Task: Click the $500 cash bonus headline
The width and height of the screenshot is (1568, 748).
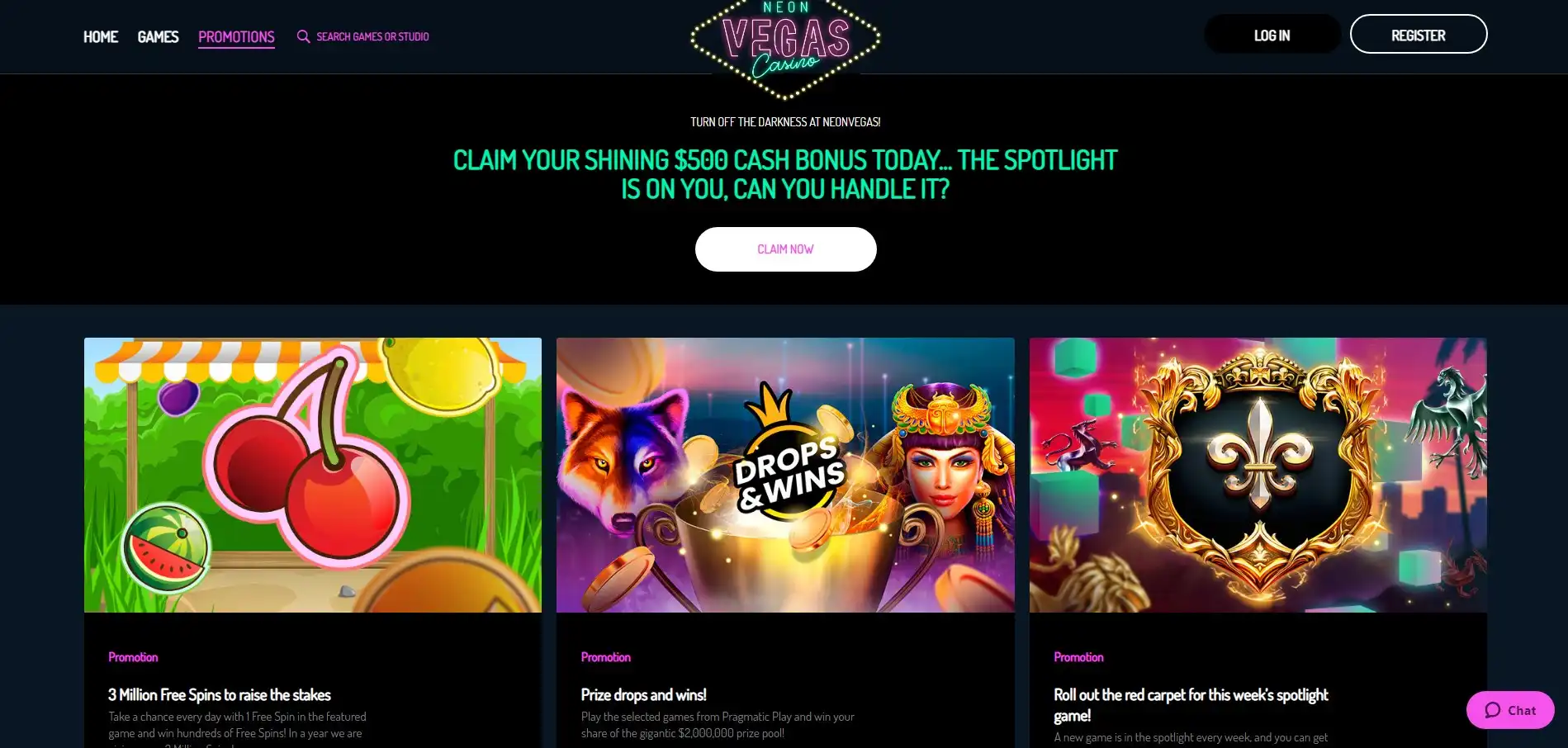Action: pos(785,174)
